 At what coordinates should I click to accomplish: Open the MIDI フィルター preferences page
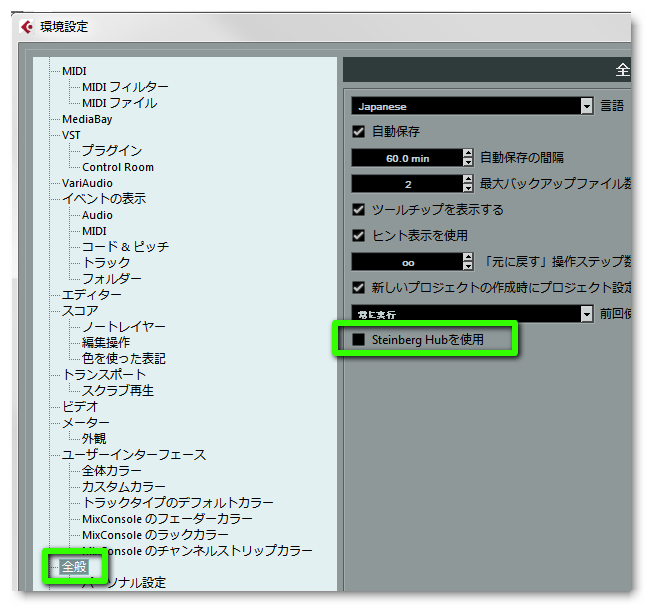(125, 87)
